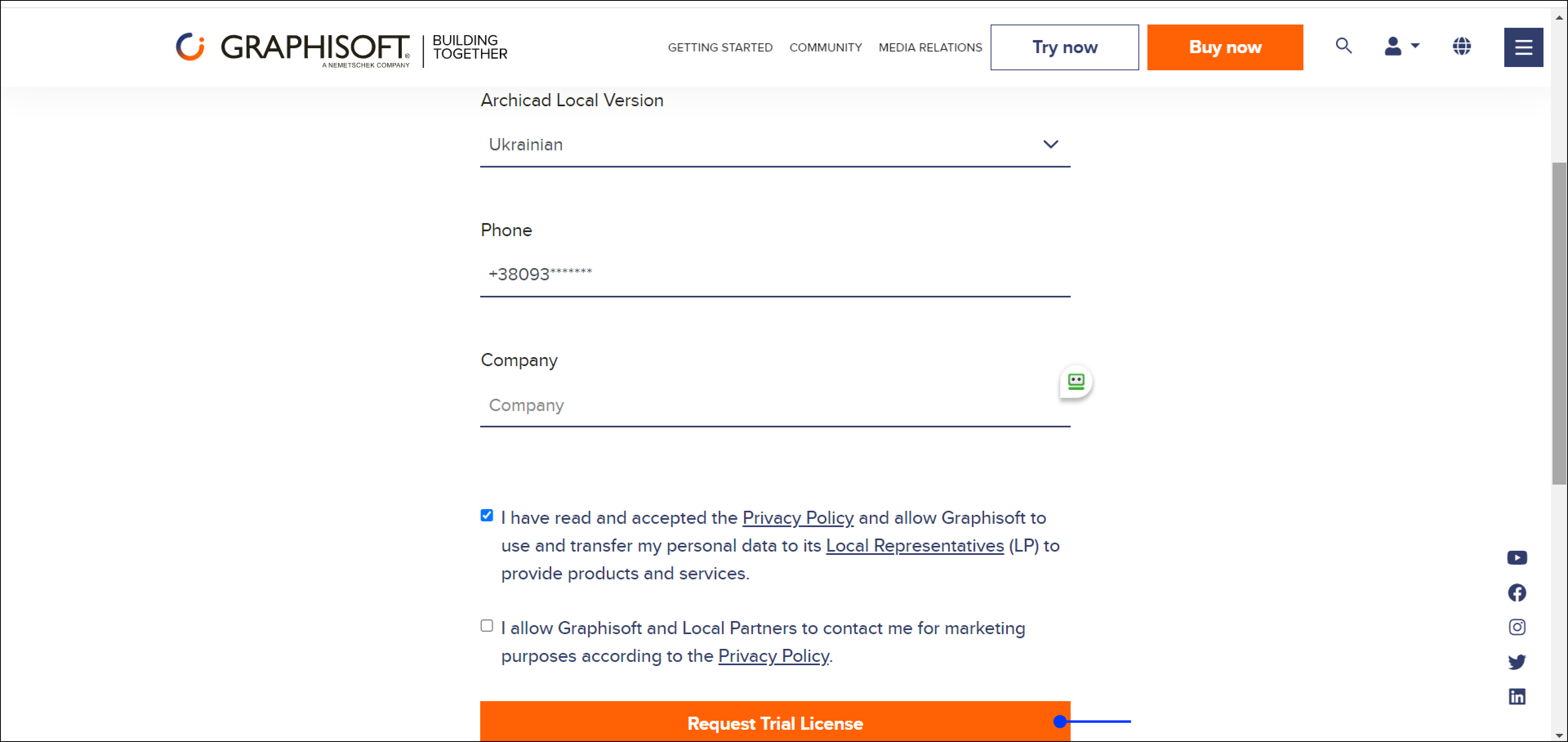This screenshot has width=1568, height=742.
Task: Expand the Archicad Local Version dropdown
Action: (774, 144)
